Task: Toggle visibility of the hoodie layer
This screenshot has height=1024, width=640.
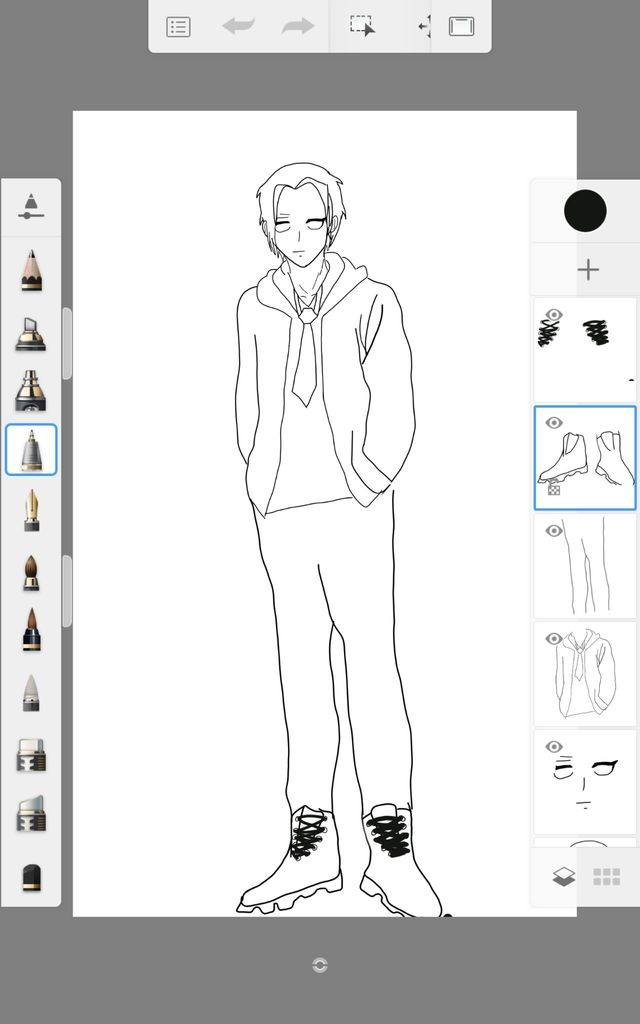Action: pyautogui.click(x=554, y=639)
